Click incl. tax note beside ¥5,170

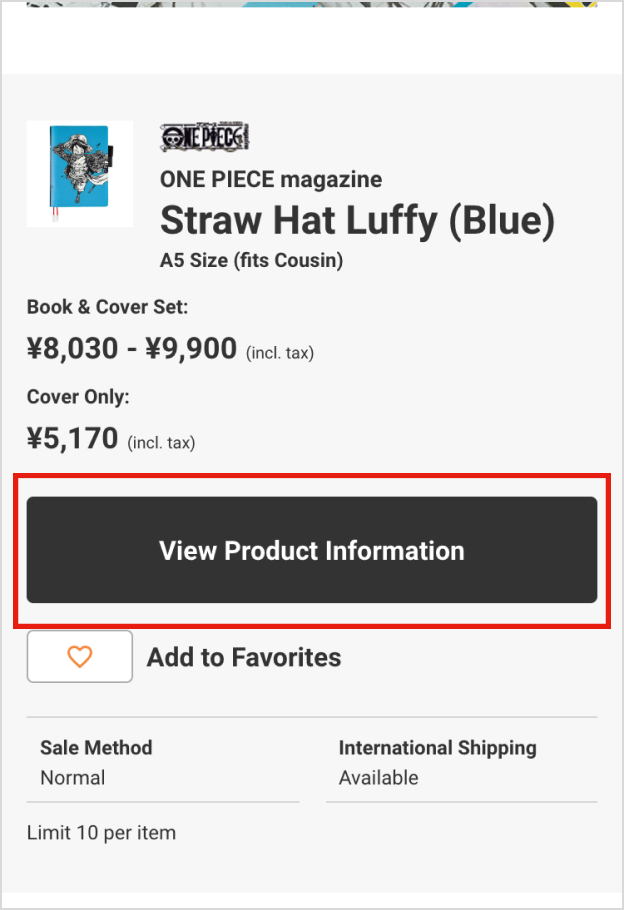(161, 442)
